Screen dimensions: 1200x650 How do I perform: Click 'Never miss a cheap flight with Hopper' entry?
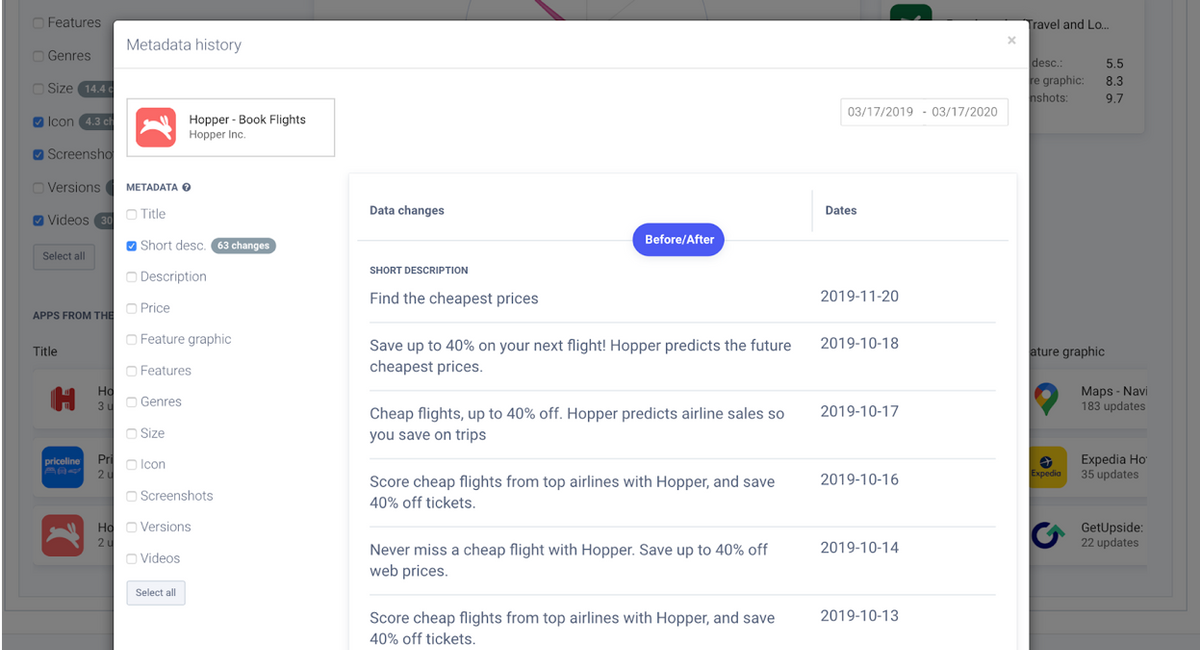click(x=569, y=560)
